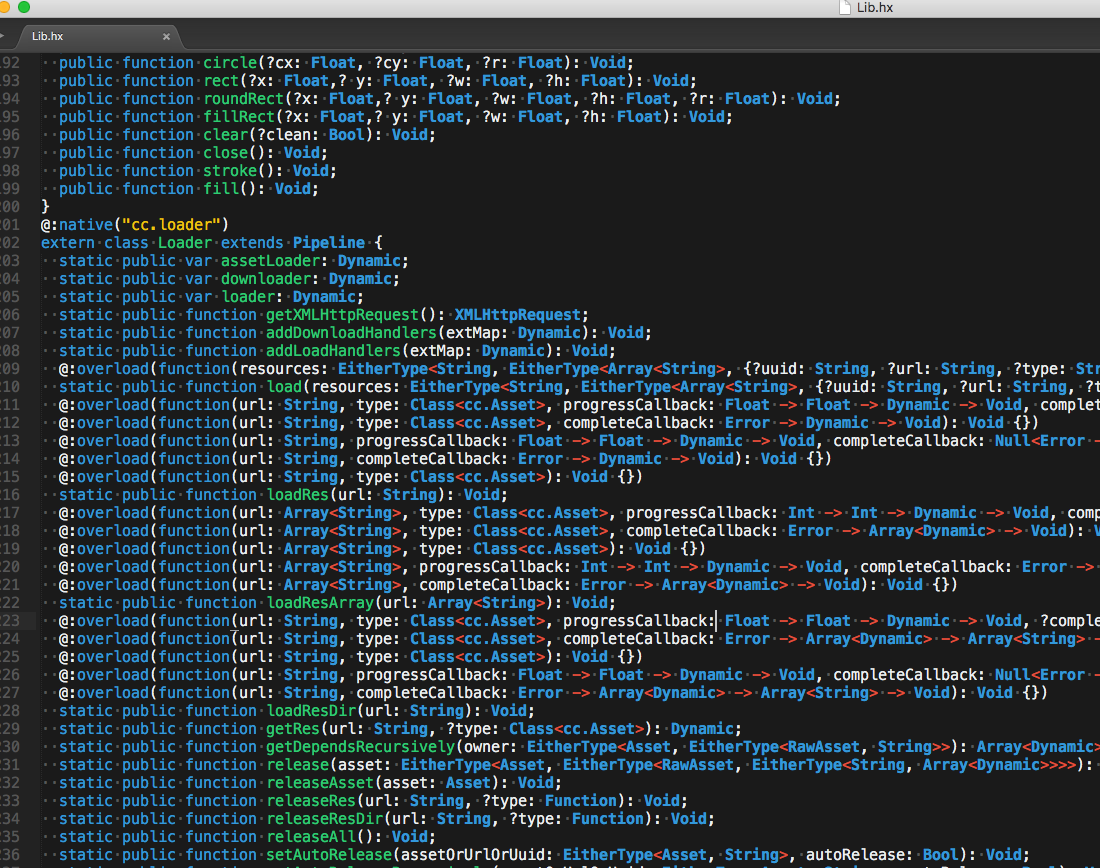Click the Lib.hx document icon in title bar
The image size is (1100, 868).
[845, 8]
